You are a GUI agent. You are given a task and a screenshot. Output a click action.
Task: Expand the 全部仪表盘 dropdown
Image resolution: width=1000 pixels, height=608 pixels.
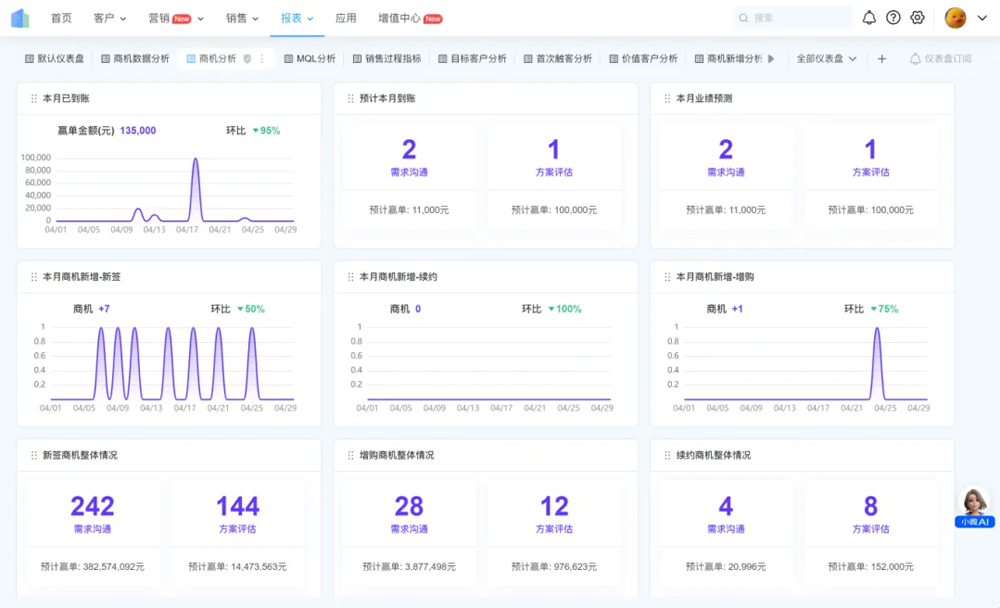[x=826, y=59]
